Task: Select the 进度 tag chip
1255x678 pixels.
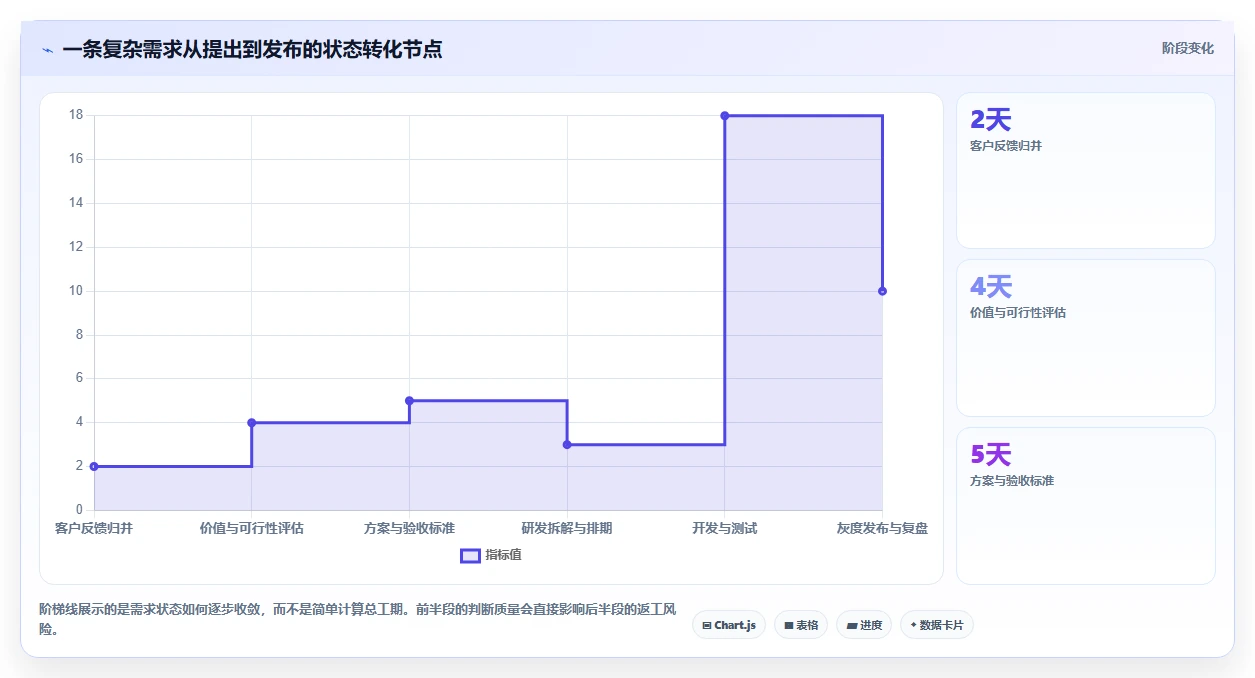Action: pos(864,625)
